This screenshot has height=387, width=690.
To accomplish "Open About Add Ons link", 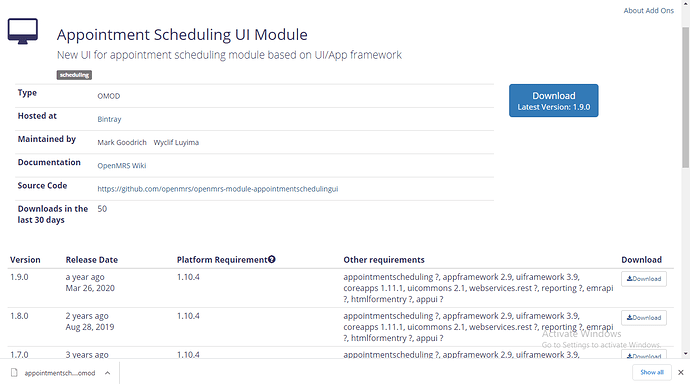I will [x=648, y=11].
